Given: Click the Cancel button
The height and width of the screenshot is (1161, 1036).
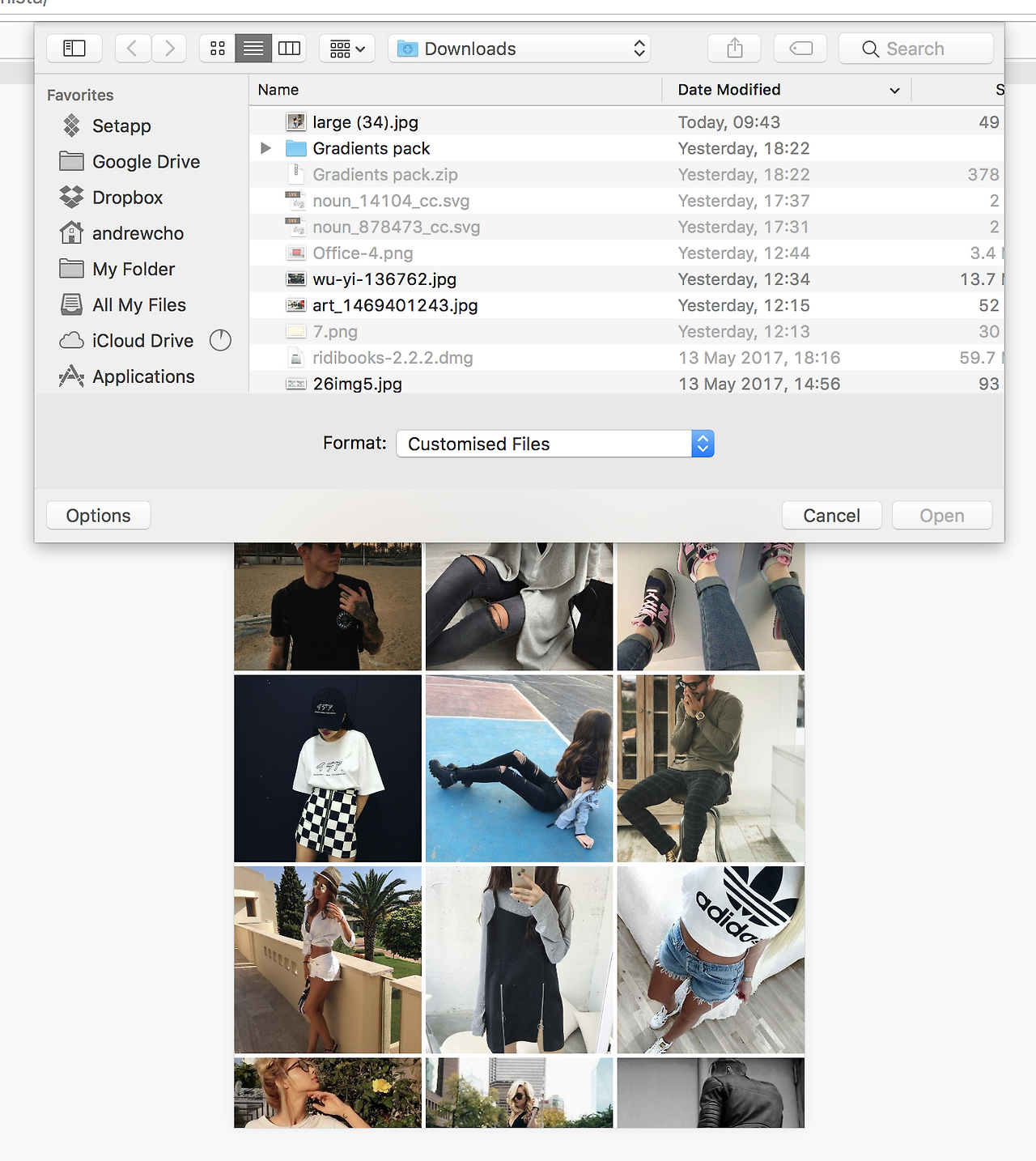Looking at the screenshot, I should (x=831, y=516).
